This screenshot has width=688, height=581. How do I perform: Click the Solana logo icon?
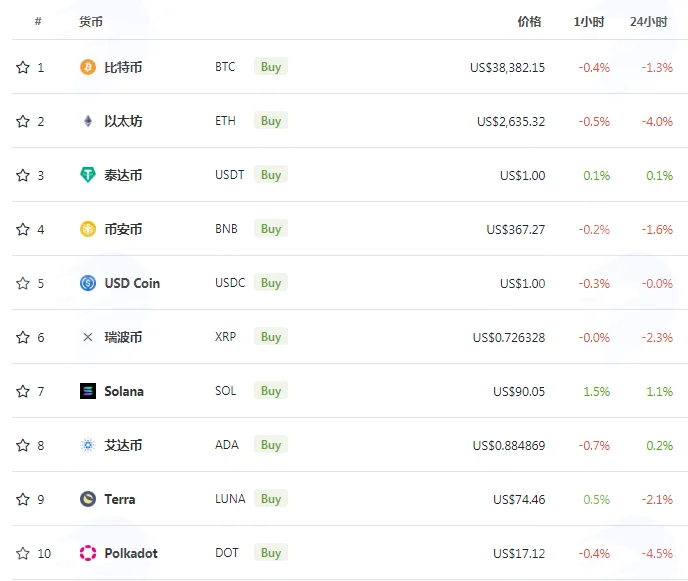tap(88, 391)
